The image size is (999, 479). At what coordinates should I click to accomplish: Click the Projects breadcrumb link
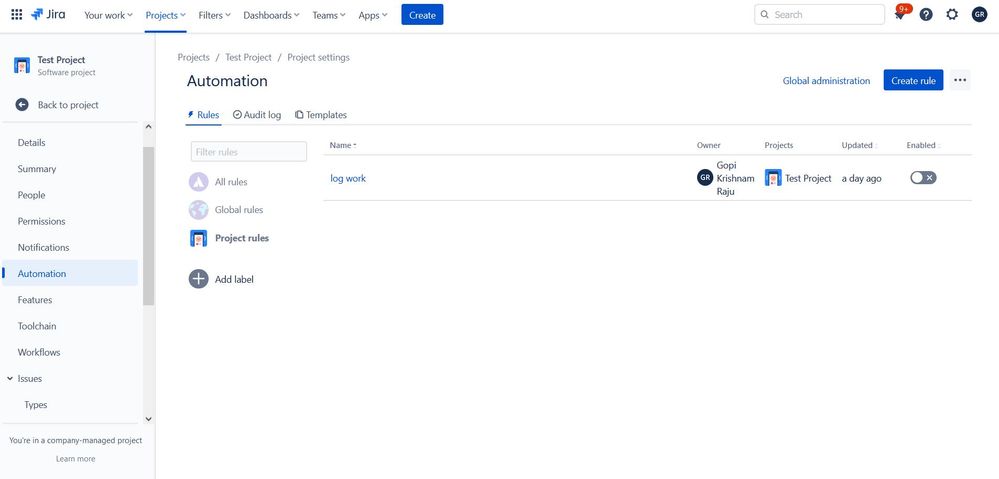(194, 57)
